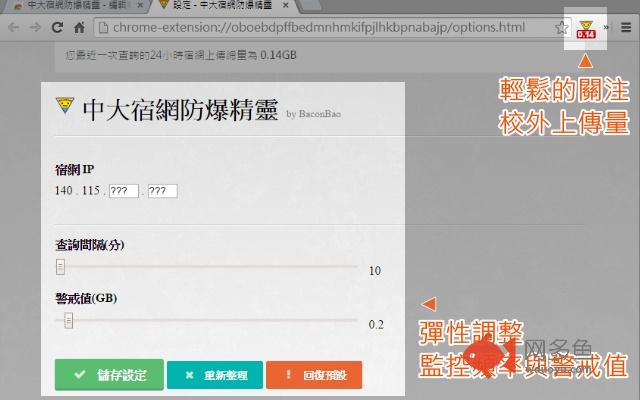Open a new tab
The height and width of the screenshot is (400, 640).
coord(310,5)
